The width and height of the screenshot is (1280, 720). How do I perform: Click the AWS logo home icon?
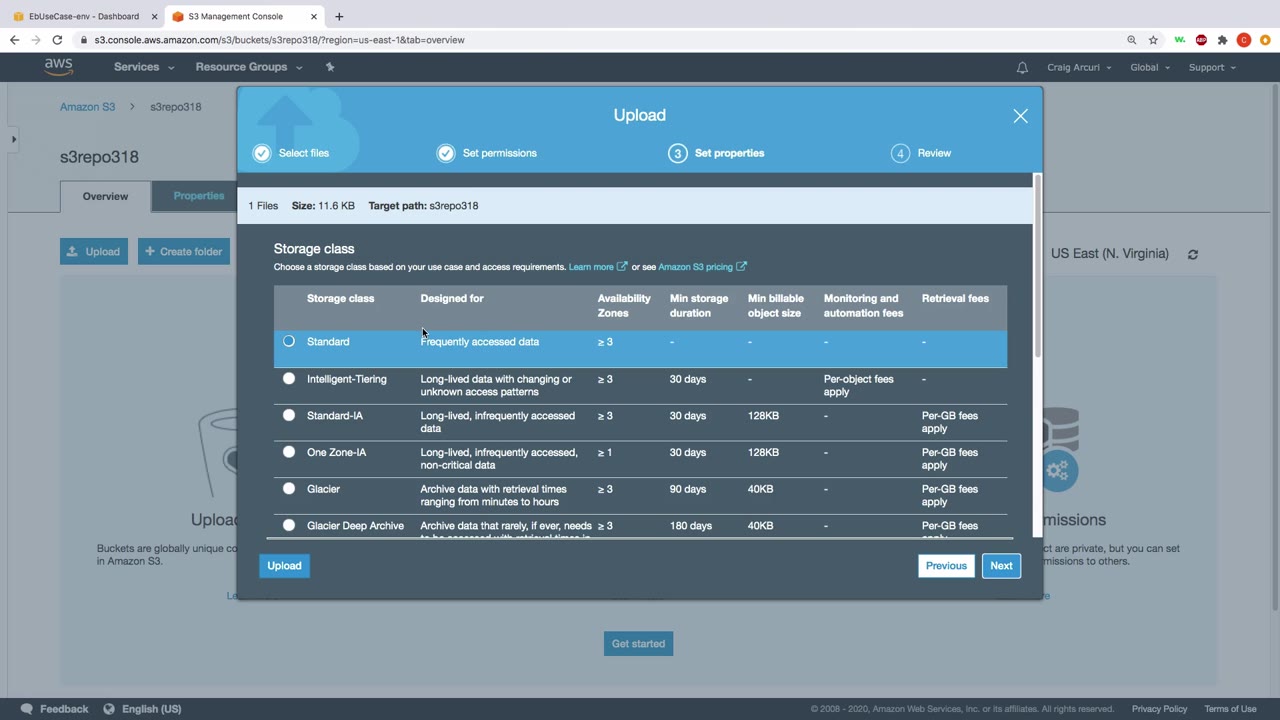[58, 67]
